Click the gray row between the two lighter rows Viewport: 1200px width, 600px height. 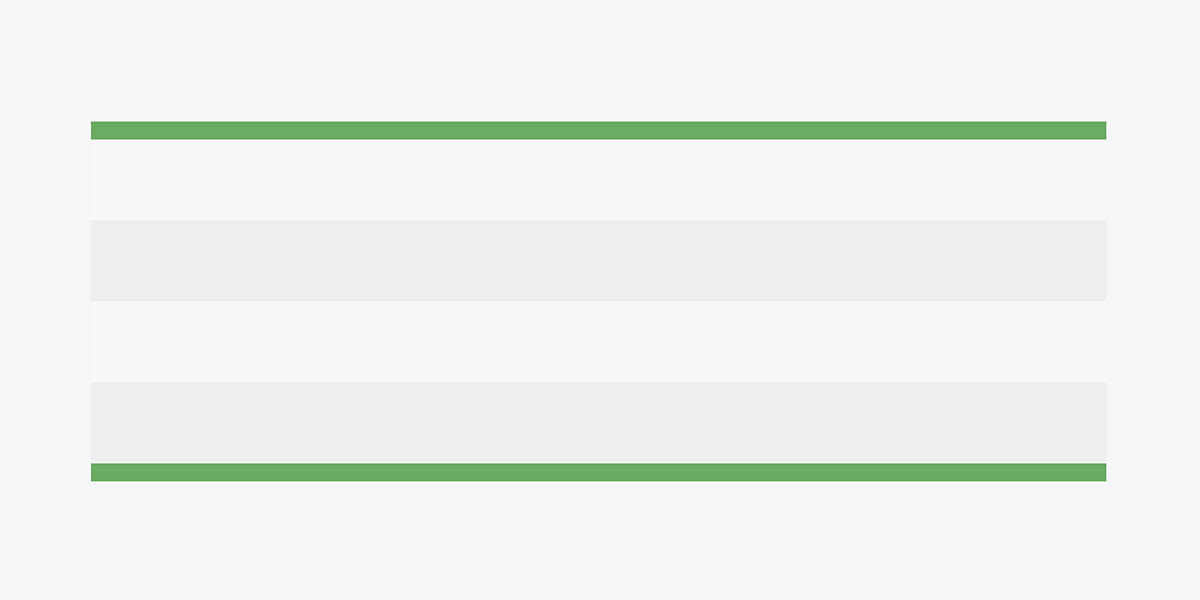tap(598, 261)
